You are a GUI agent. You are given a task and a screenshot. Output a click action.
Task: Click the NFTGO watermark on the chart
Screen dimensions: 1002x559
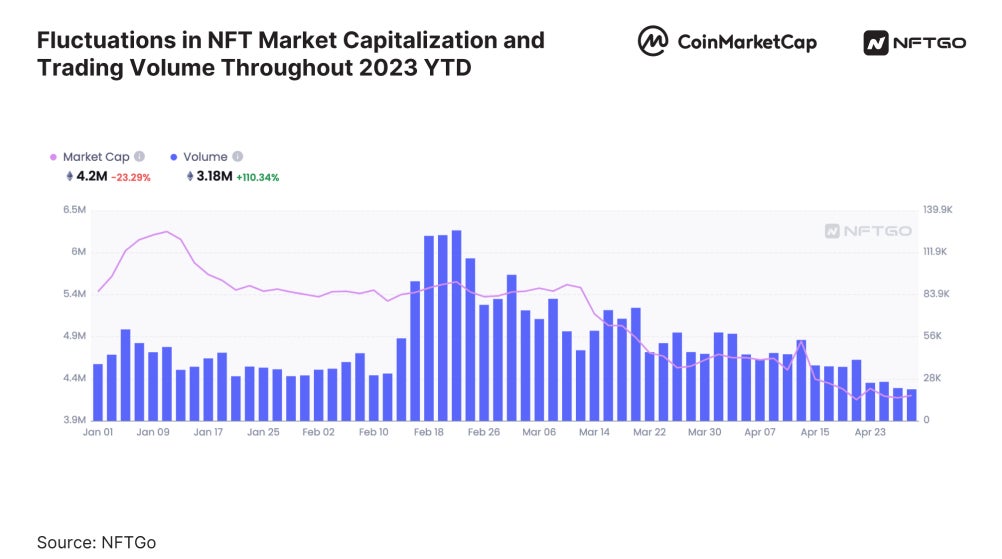tap(868, 231)
